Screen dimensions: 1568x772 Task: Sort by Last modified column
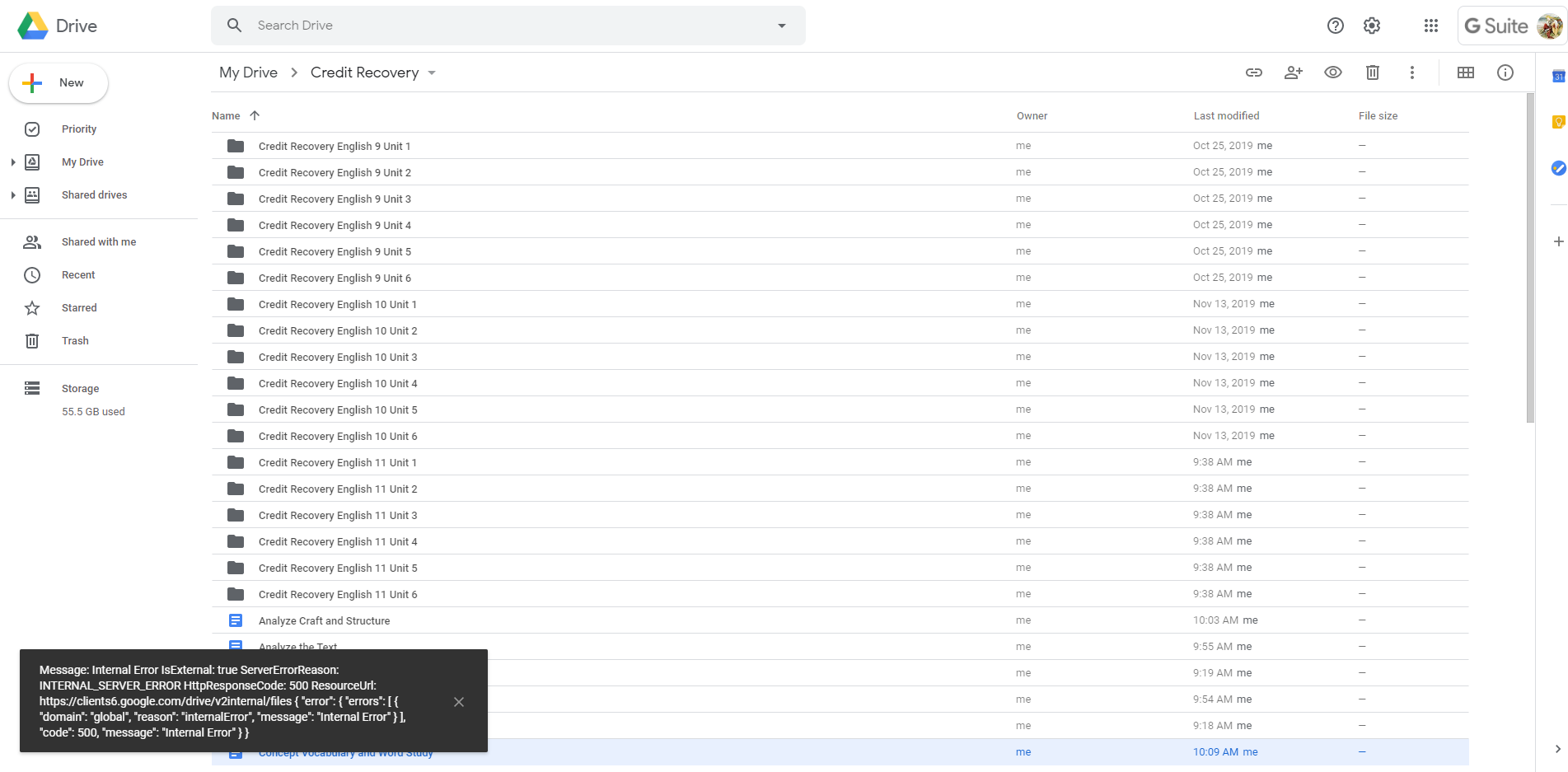click(x=1226, y=116)
